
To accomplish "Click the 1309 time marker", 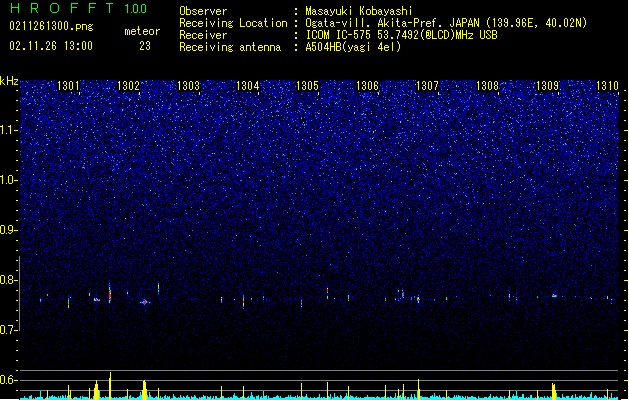I will (x=547, y=86).
